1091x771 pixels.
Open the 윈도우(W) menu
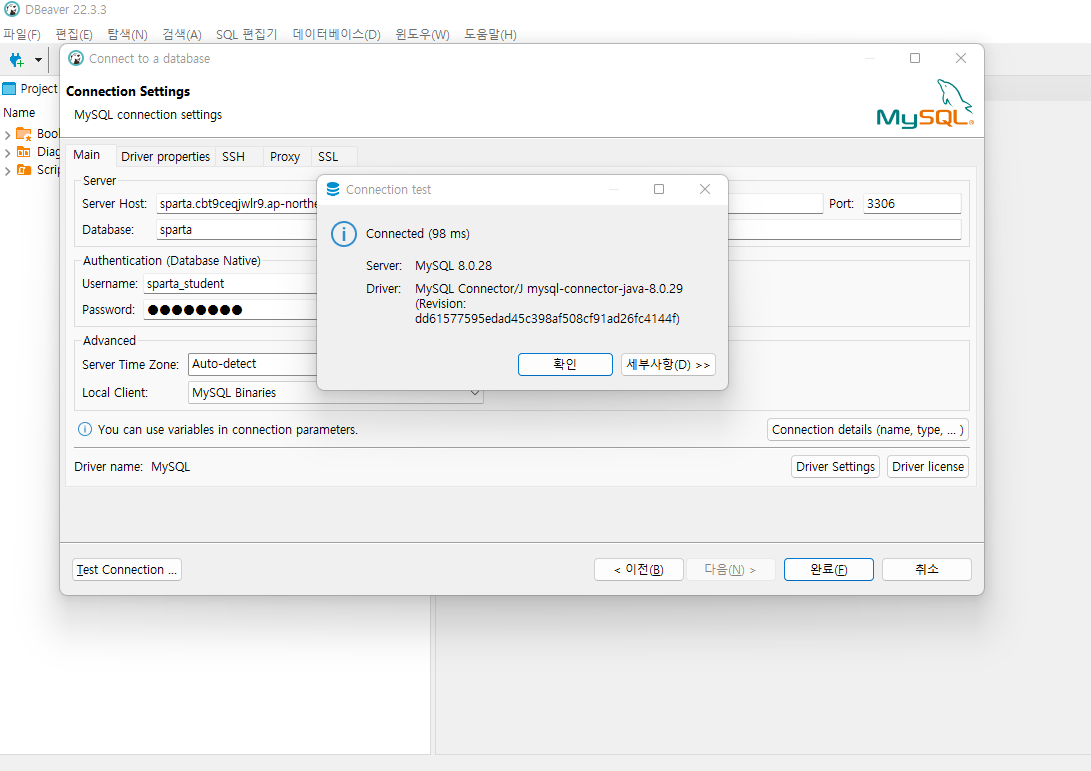[422, 35]
